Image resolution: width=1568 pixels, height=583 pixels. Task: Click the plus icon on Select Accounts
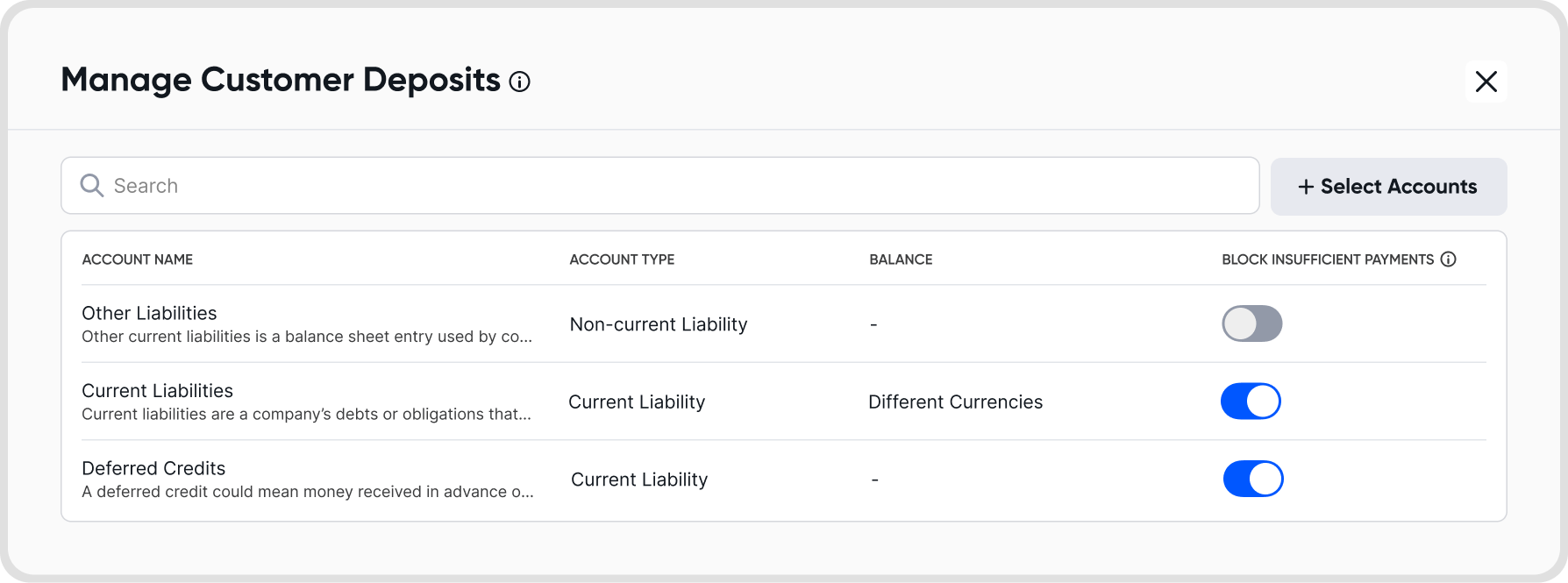point(1306,187)
